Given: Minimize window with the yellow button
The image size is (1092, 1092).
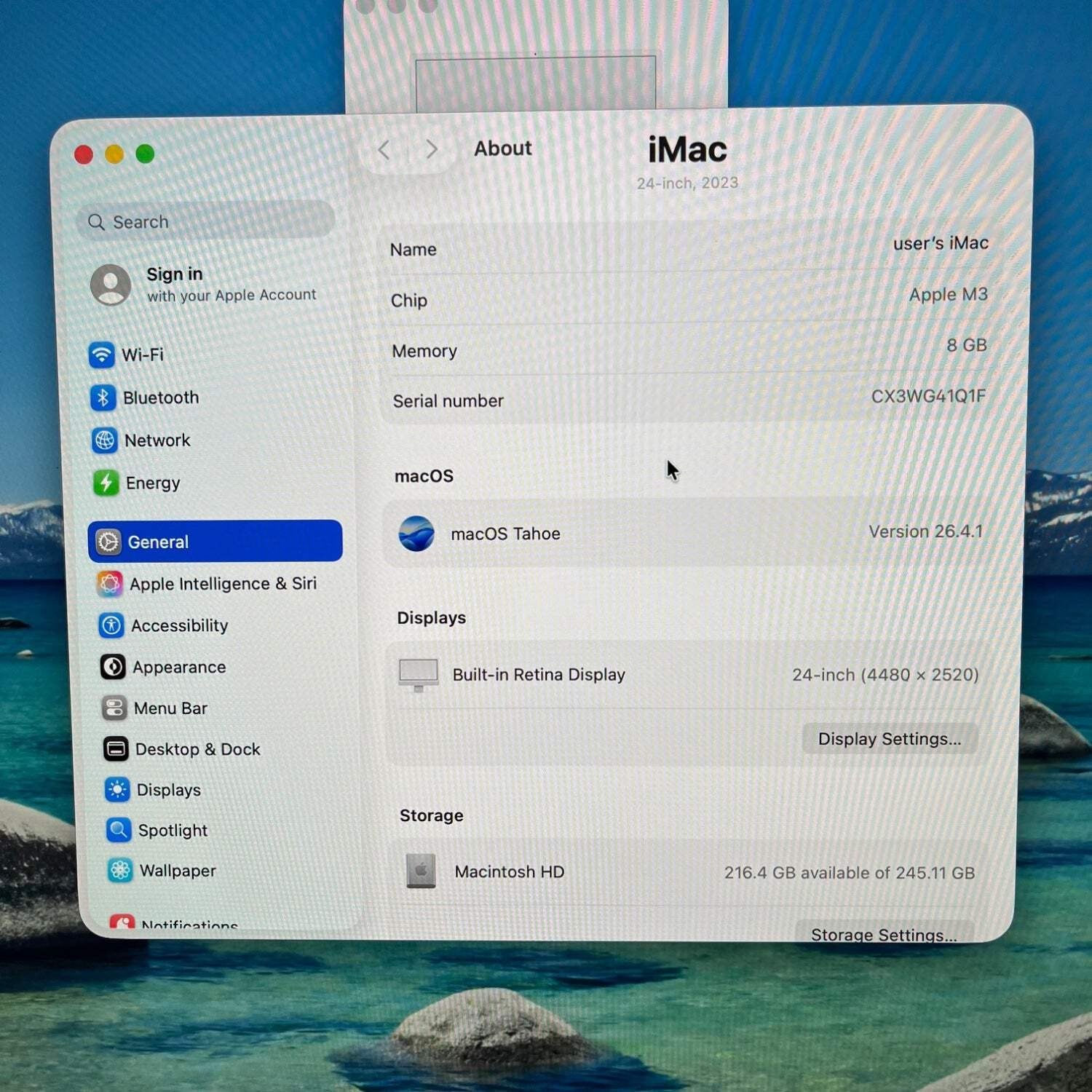Looking at the screenshot, I should pos(114,154).
